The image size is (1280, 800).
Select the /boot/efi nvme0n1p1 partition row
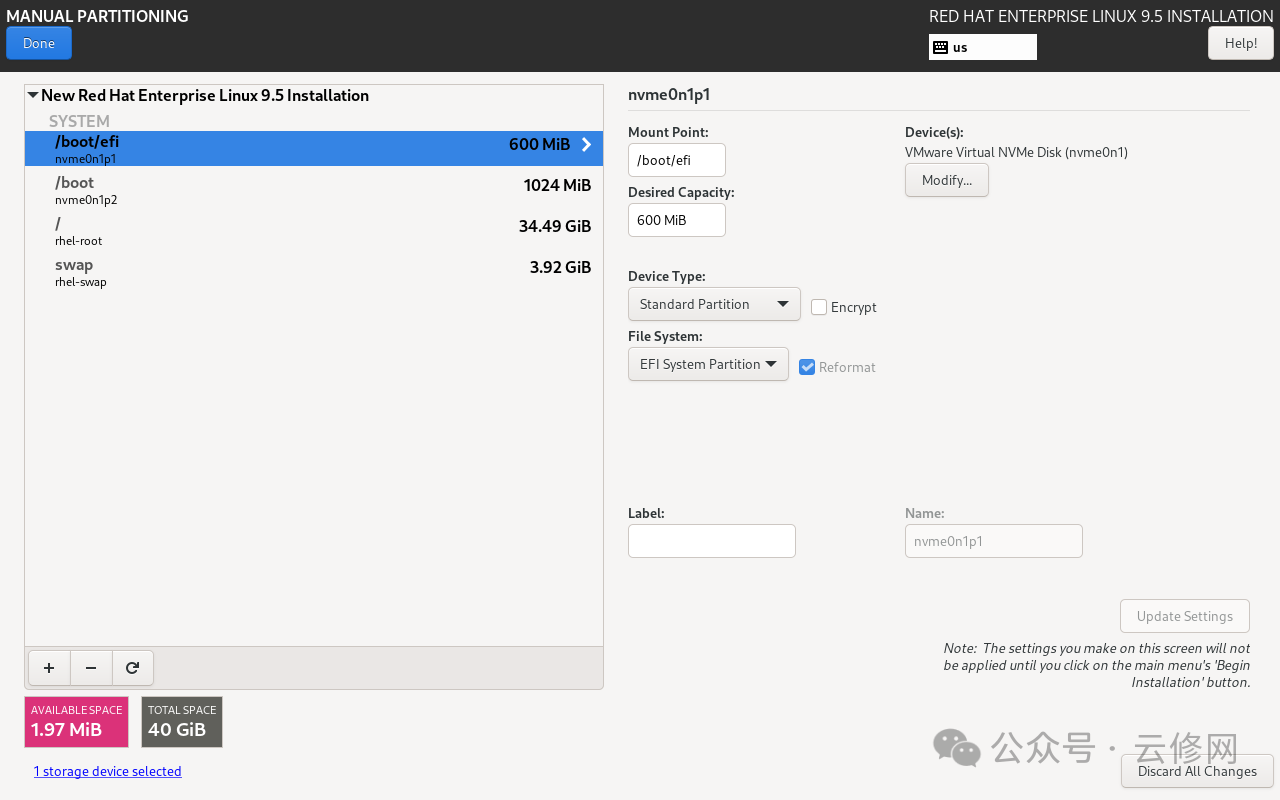(314, 148)
